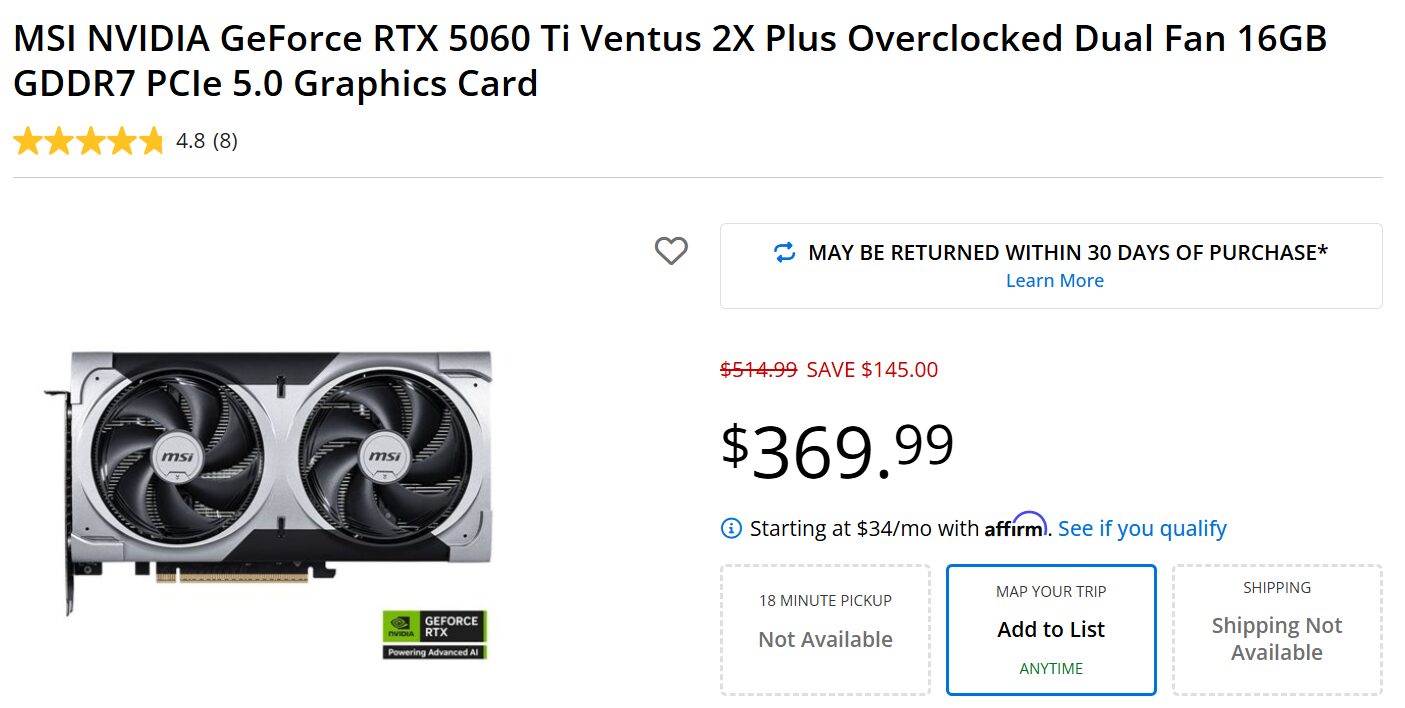The height and width of the screenshot is (708, 1405).
Task: Click the SAVE $145.00 discount text
Action: tap(872, 370)
